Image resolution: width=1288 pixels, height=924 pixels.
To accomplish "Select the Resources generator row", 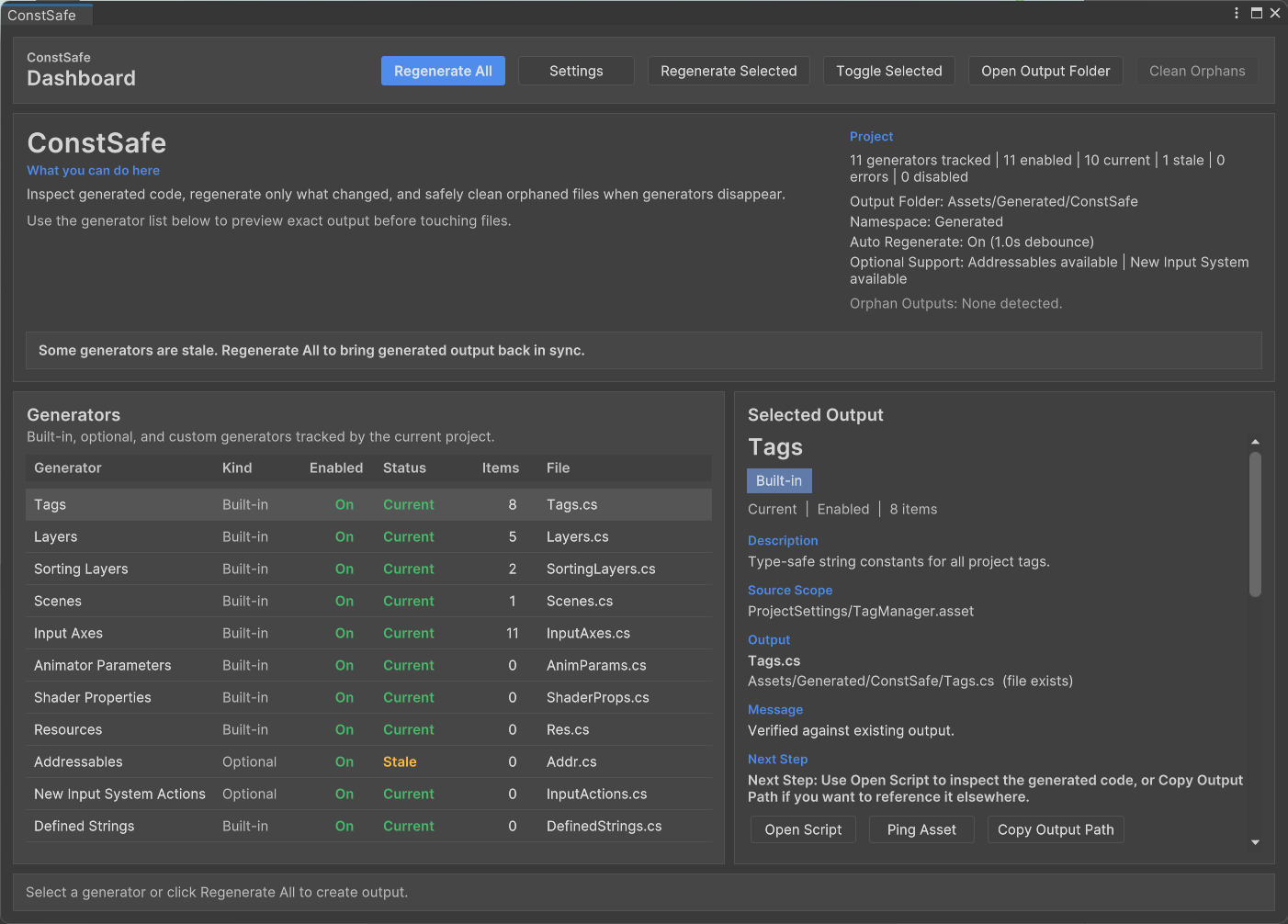I will (x=368, y=729).
